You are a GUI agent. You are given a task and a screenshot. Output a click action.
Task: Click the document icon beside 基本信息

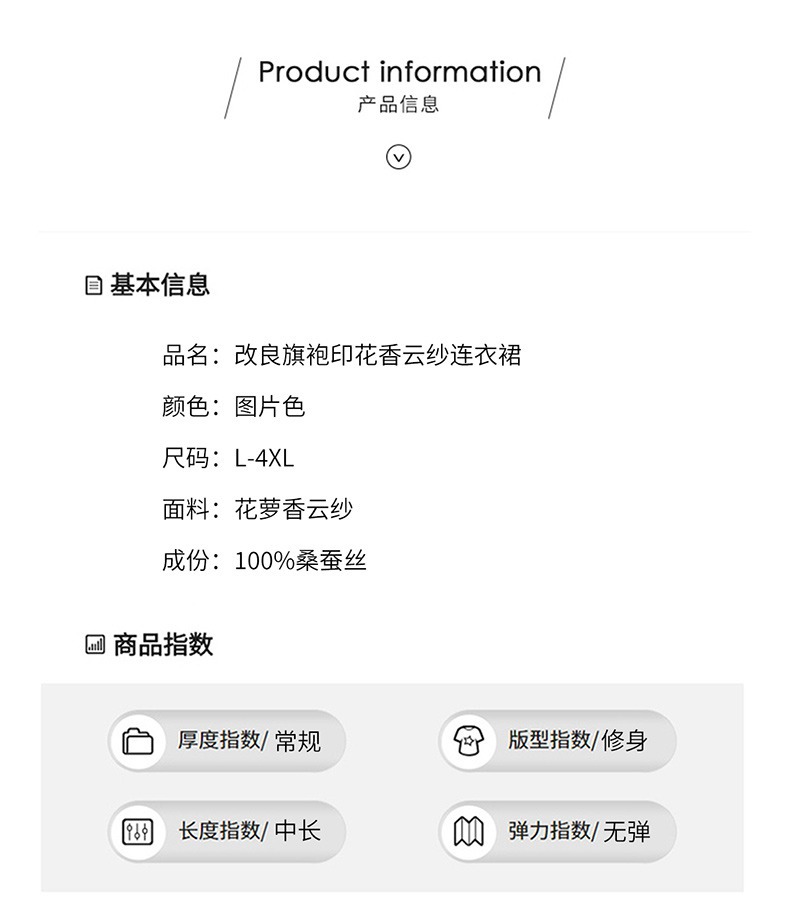pos(94,286)
